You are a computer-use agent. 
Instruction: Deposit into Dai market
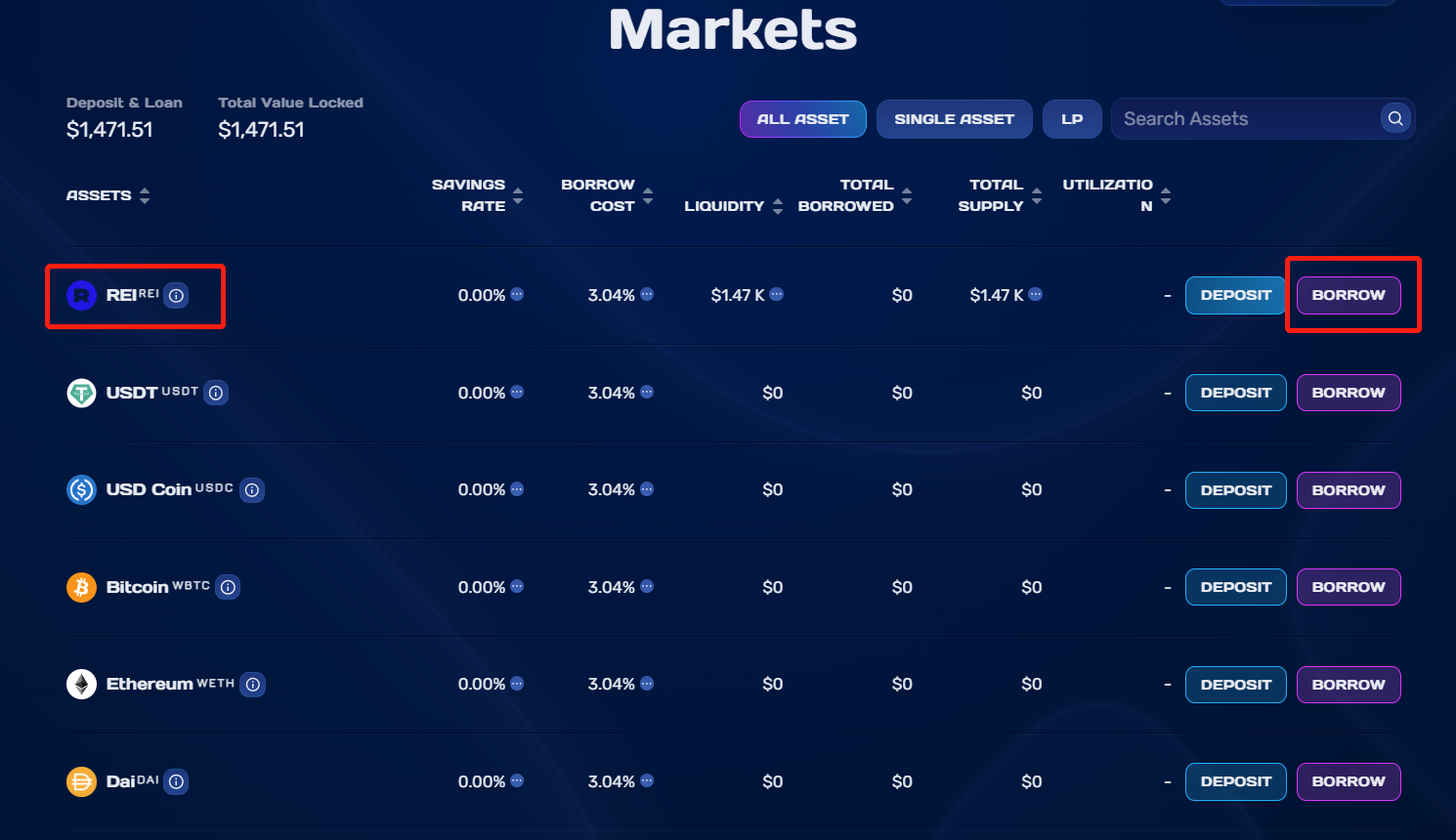click(x=1236, y=781)
